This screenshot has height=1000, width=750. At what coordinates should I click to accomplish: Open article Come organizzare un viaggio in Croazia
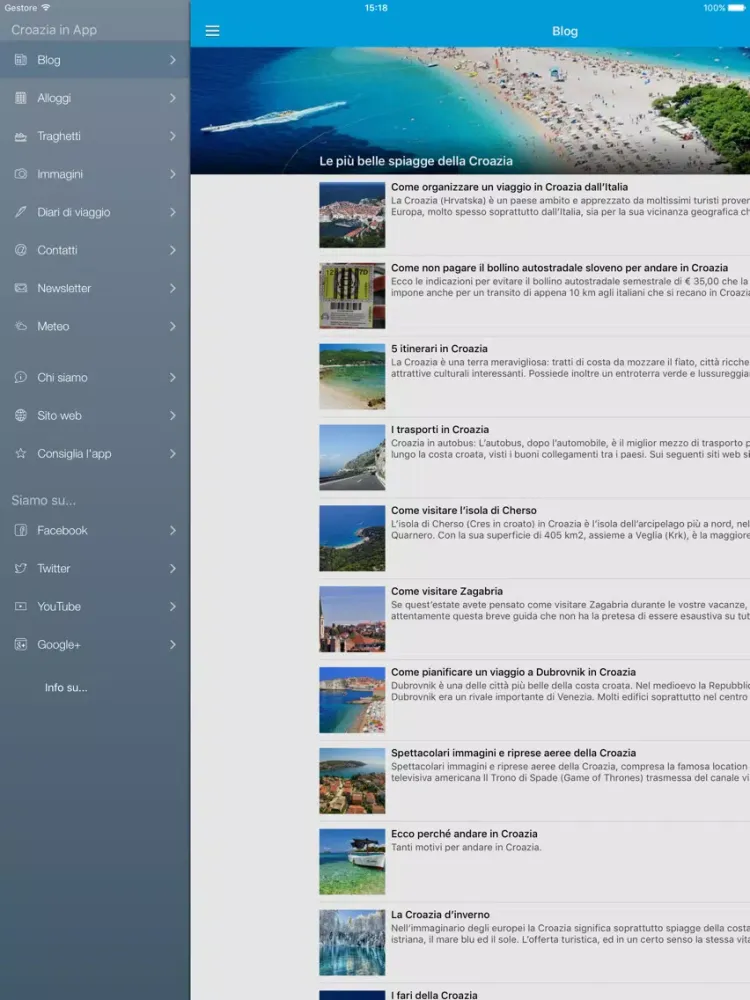(x=534, y=215)
